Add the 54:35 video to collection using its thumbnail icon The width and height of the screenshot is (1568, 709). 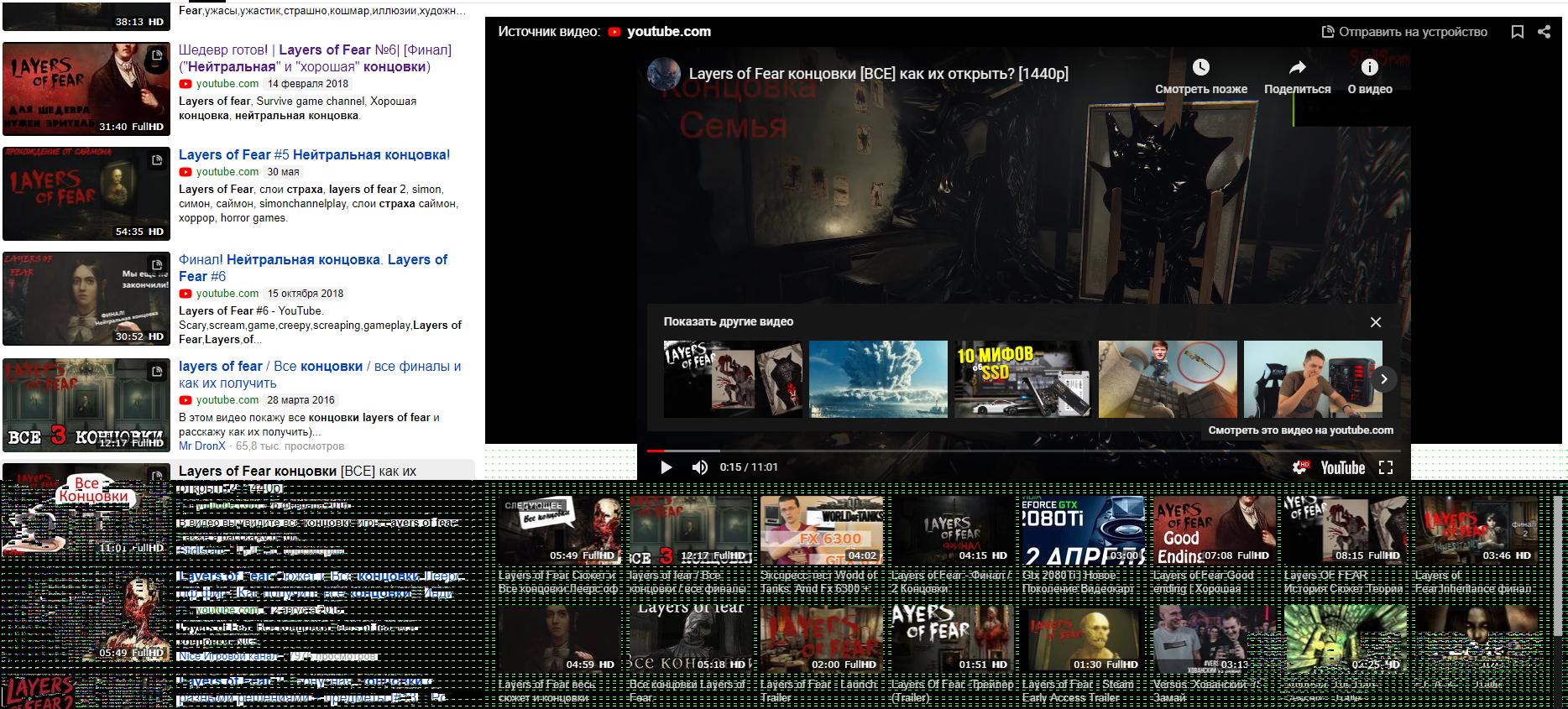pyautogui.click(x=157, y=160)
